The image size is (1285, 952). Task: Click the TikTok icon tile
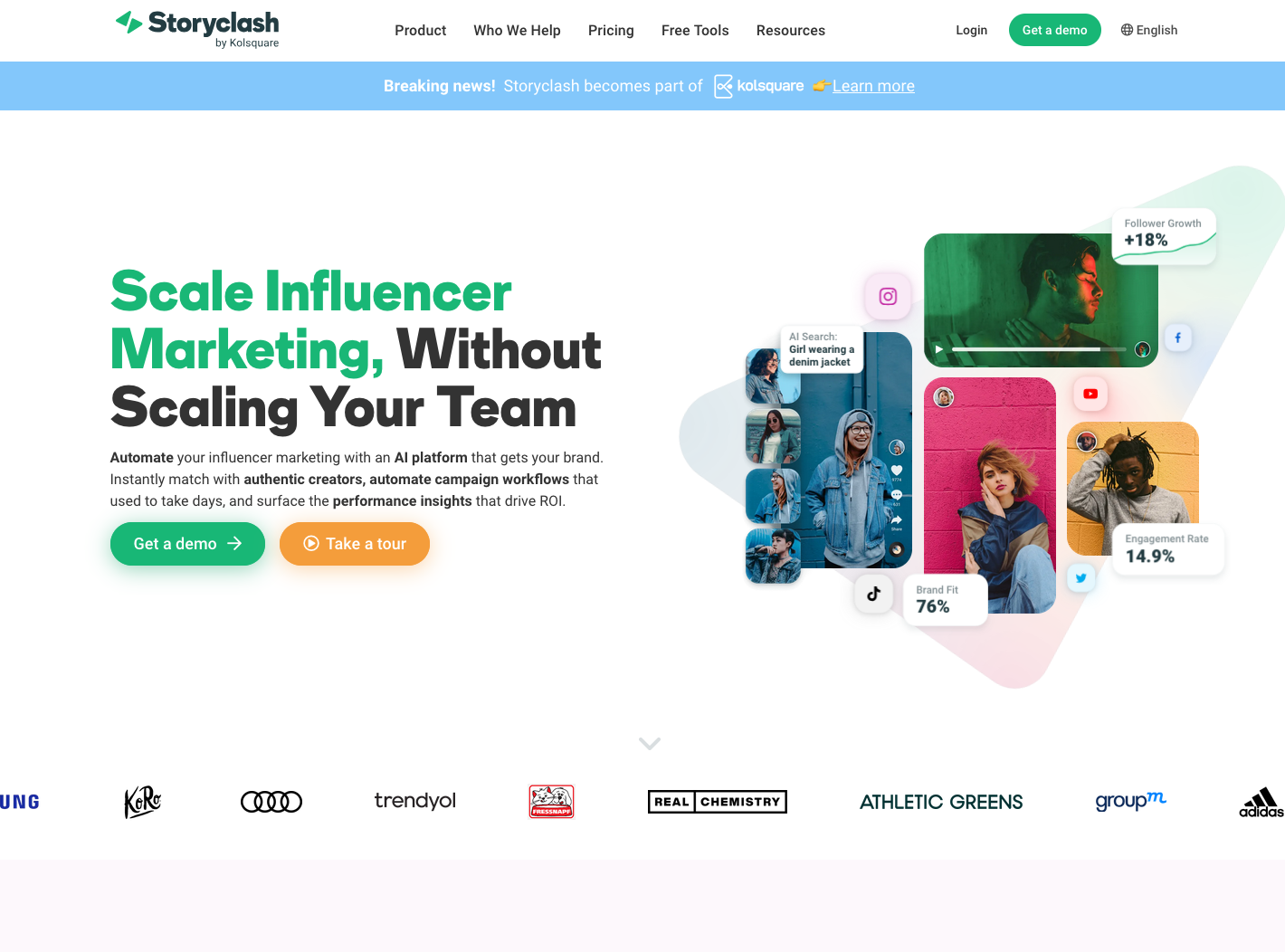pos(873,594)
